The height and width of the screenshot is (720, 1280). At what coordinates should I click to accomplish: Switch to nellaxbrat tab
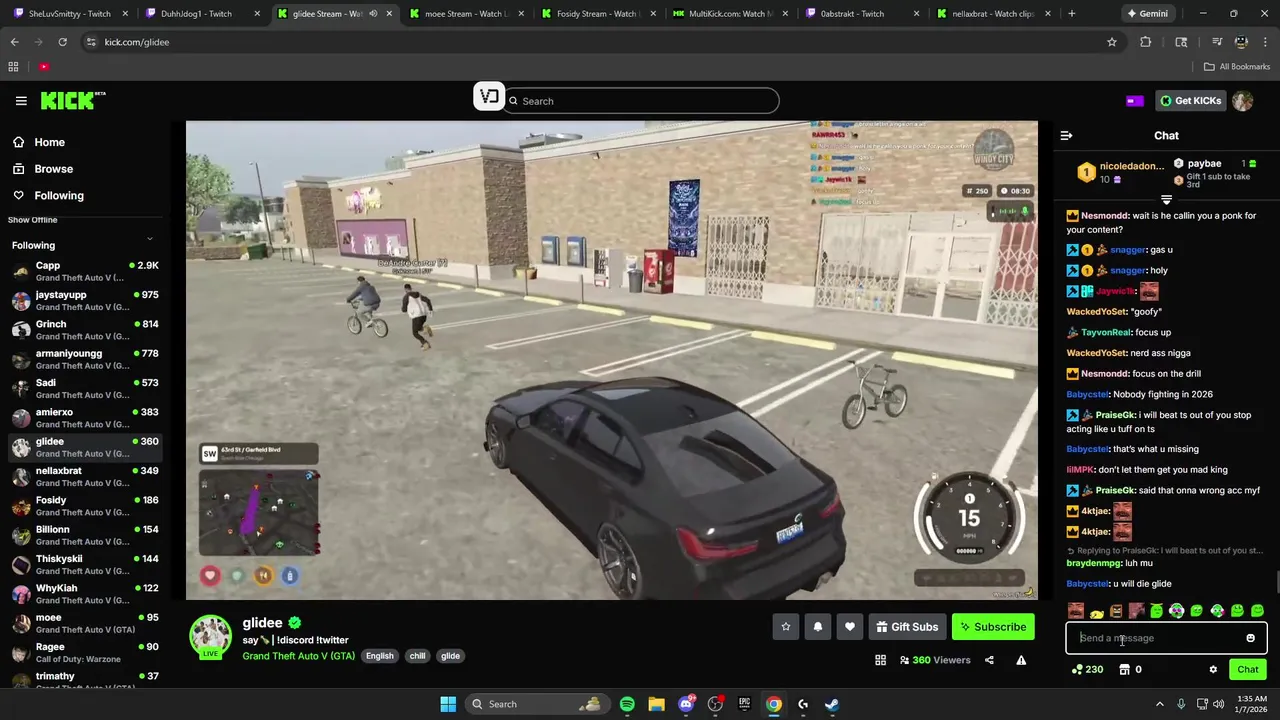point(992,14)
